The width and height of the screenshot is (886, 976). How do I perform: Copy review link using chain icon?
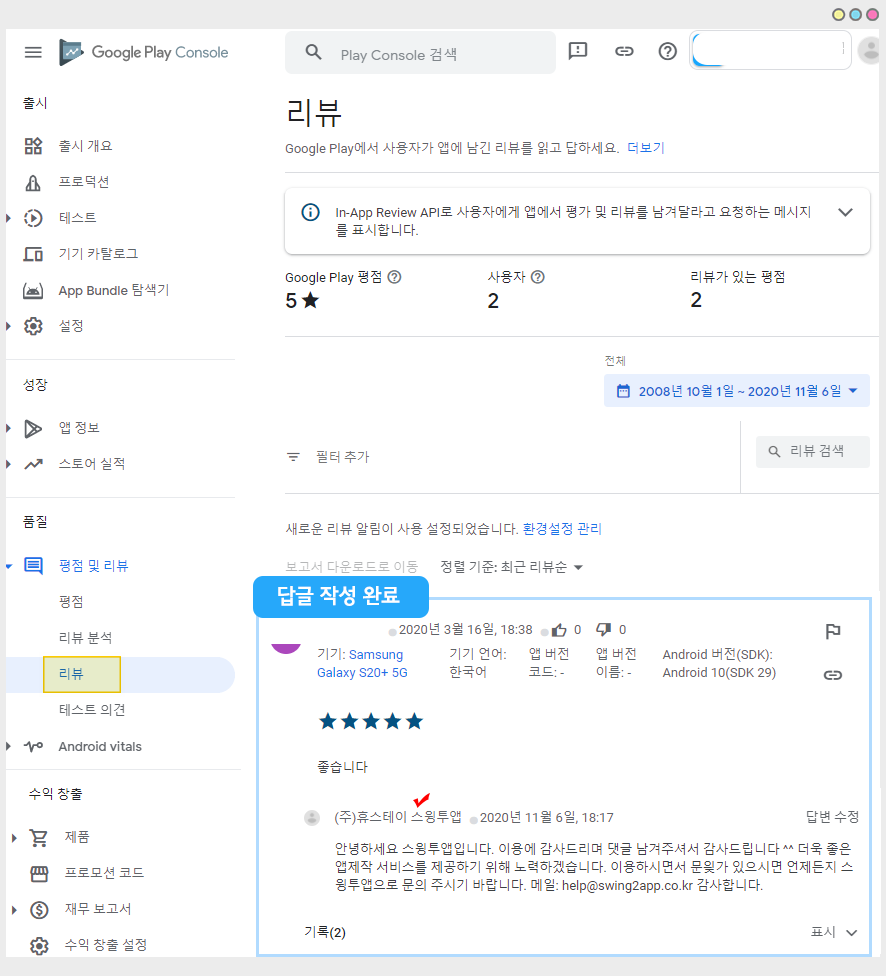coord(832,675)
